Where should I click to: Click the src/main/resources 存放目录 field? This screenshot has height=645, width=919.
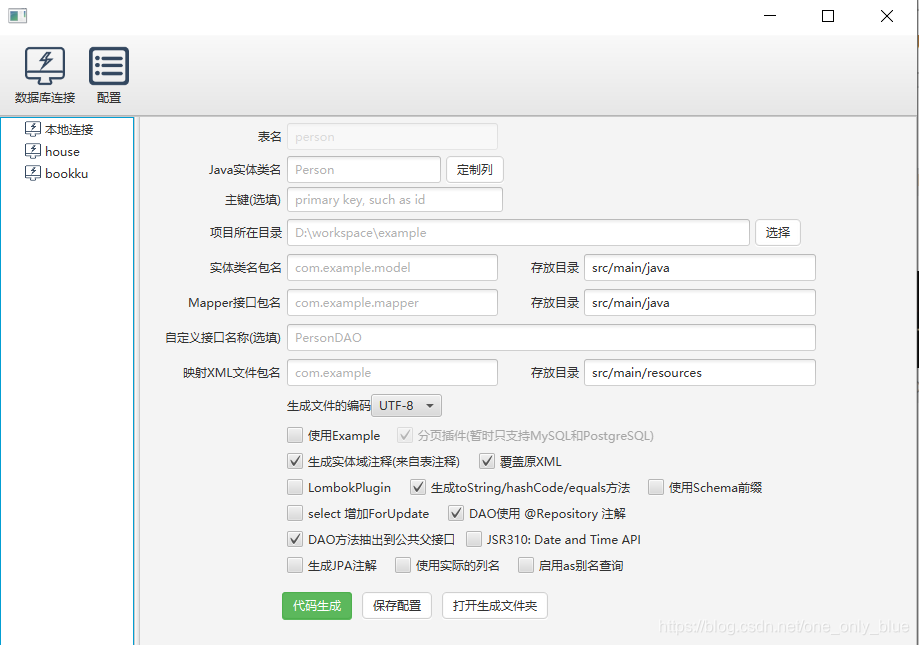(700, 373)
